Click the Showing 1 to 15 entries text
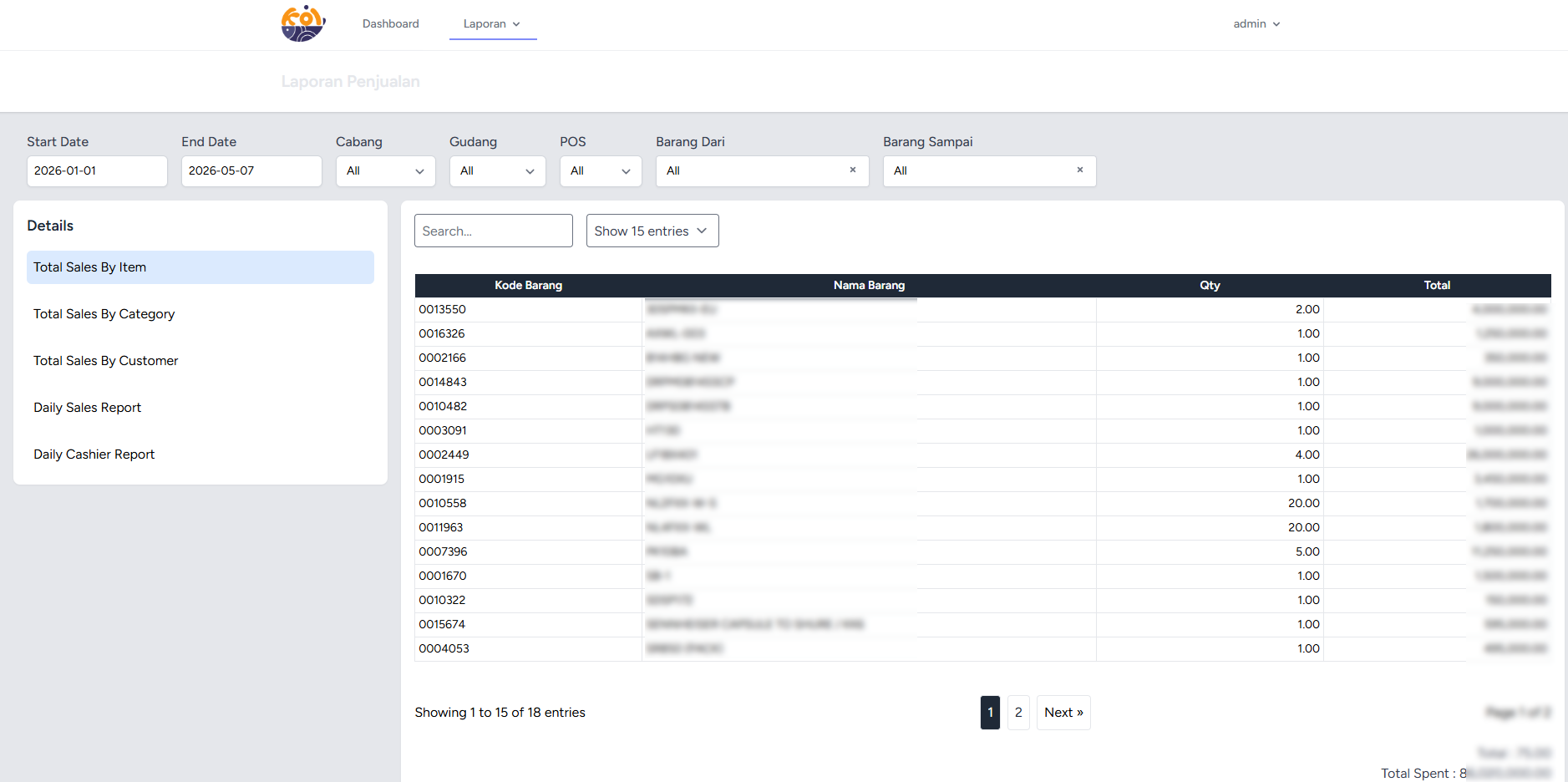This screenshot has height=782, width=1568. coord(500,713)
